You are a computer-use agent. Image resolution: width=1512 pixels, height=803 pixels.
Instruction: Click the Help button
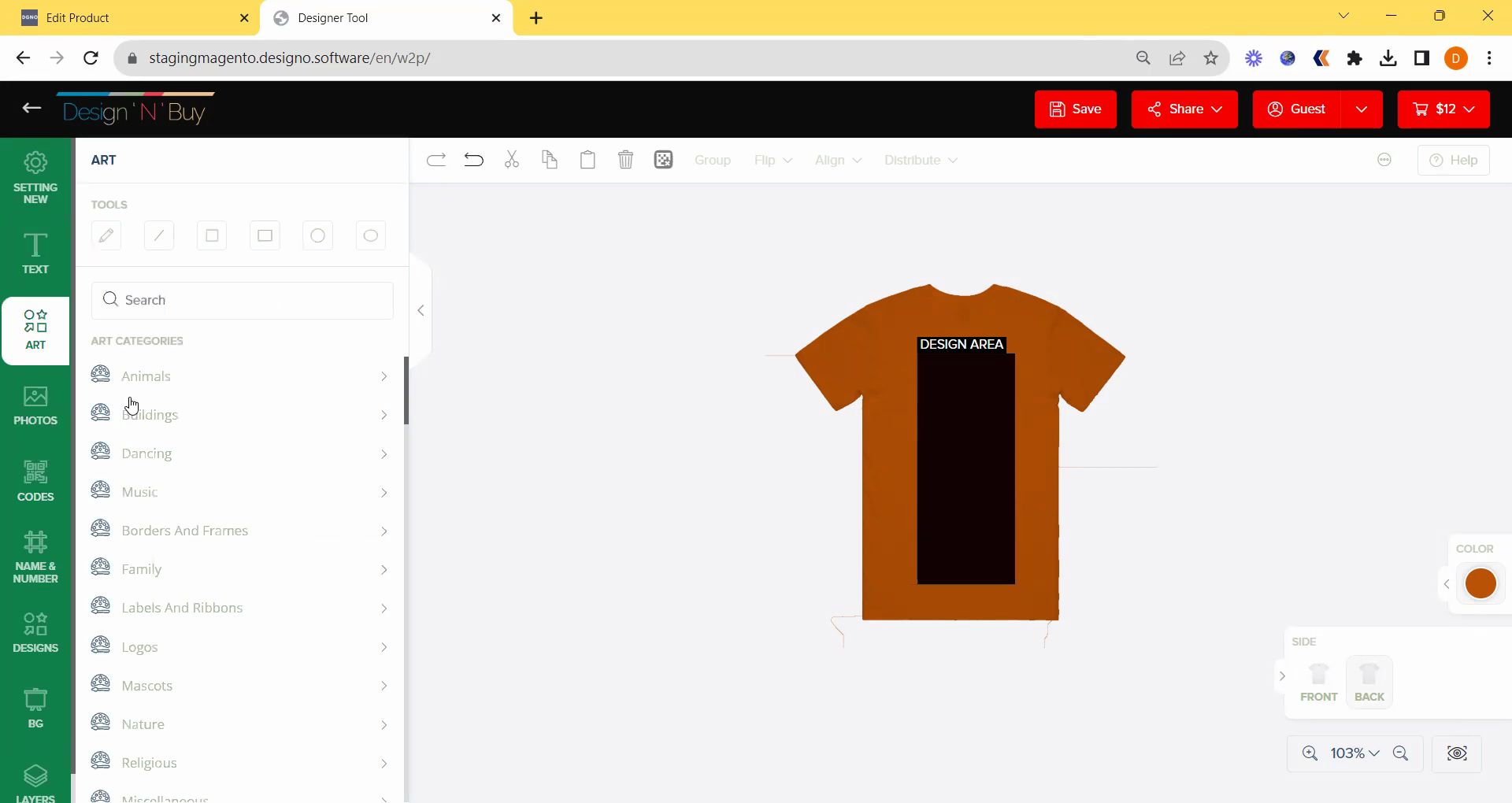[1453, 160]
